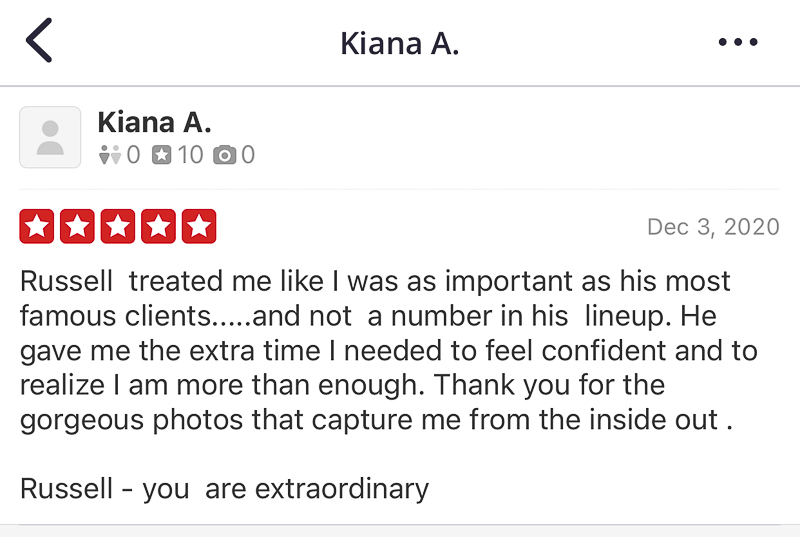The image size is (800, 537).
Task: Tap the review count number 10
Action: [190, 155]
